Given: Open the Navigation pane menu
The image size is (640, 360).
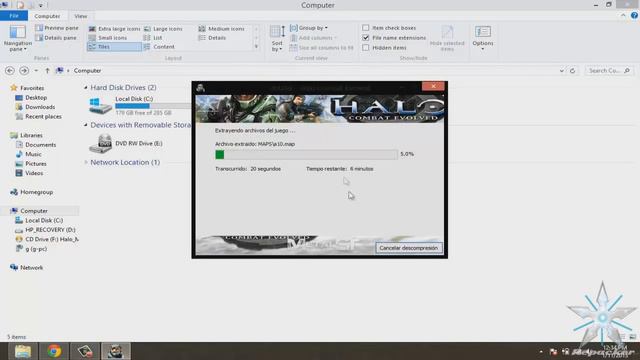Looking at the screenshot, I should (18, 38).
